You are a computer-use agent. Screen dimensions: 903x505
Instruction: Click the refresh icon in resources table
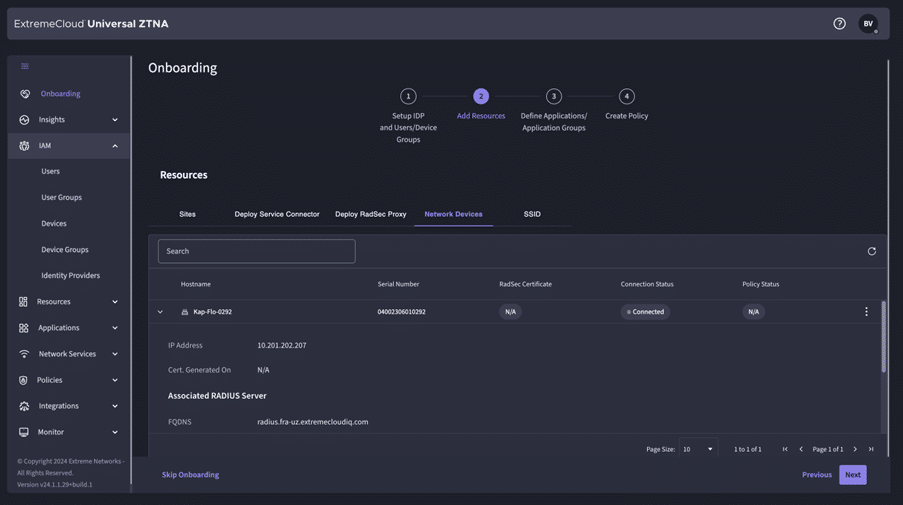click(x=871, y=251)
